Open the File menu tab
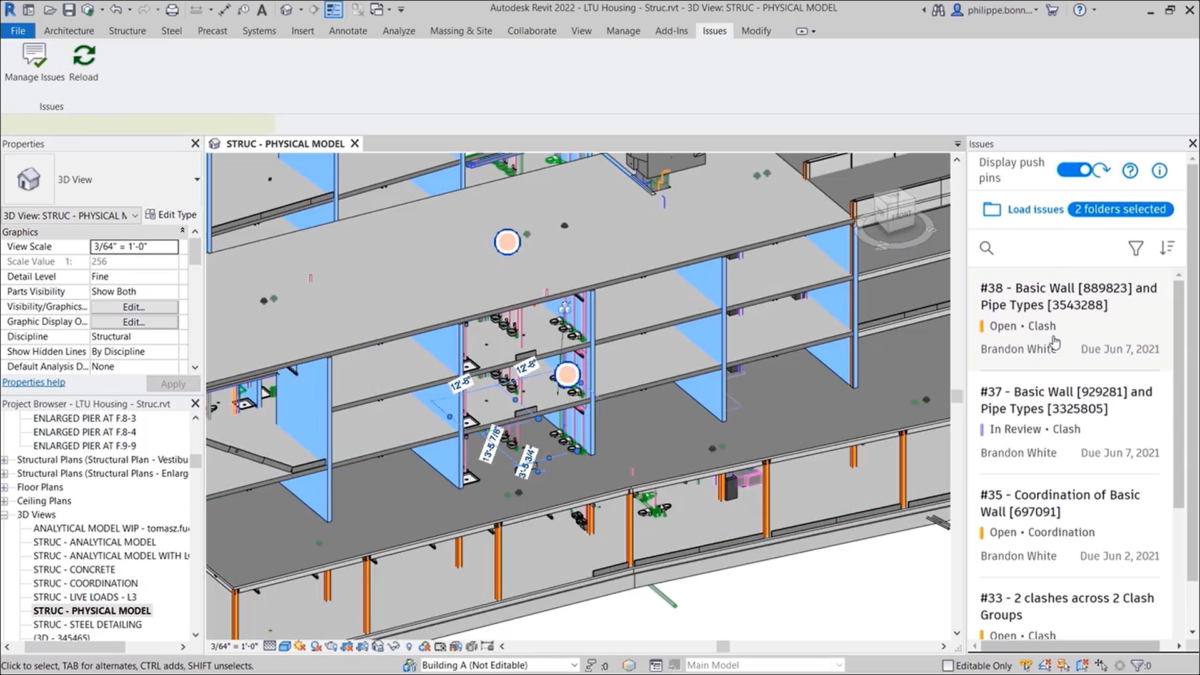This screenshot has height=675, width=1200. (18, 31)
